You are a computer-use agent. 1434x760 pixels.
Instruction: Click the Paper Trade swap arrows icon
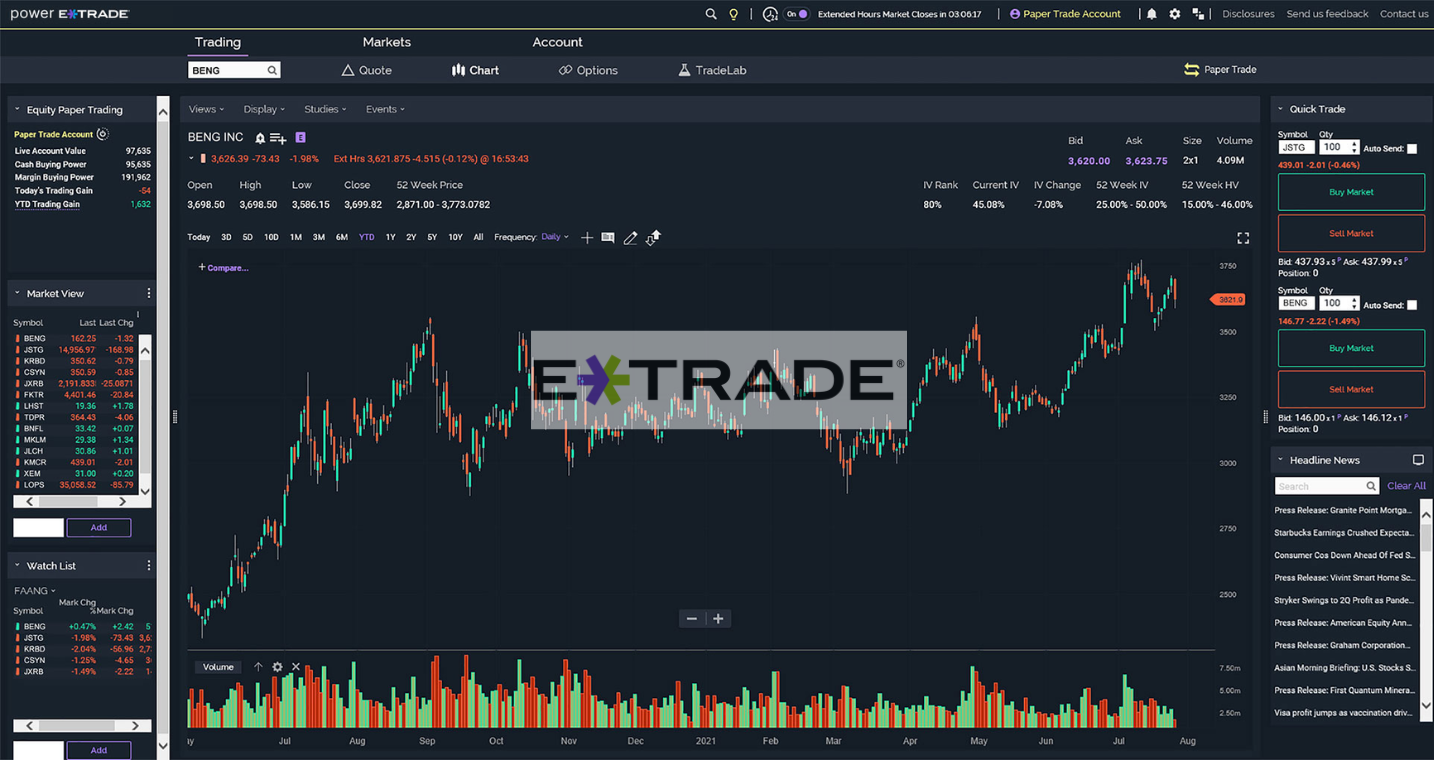click(x=1191, y=70)
